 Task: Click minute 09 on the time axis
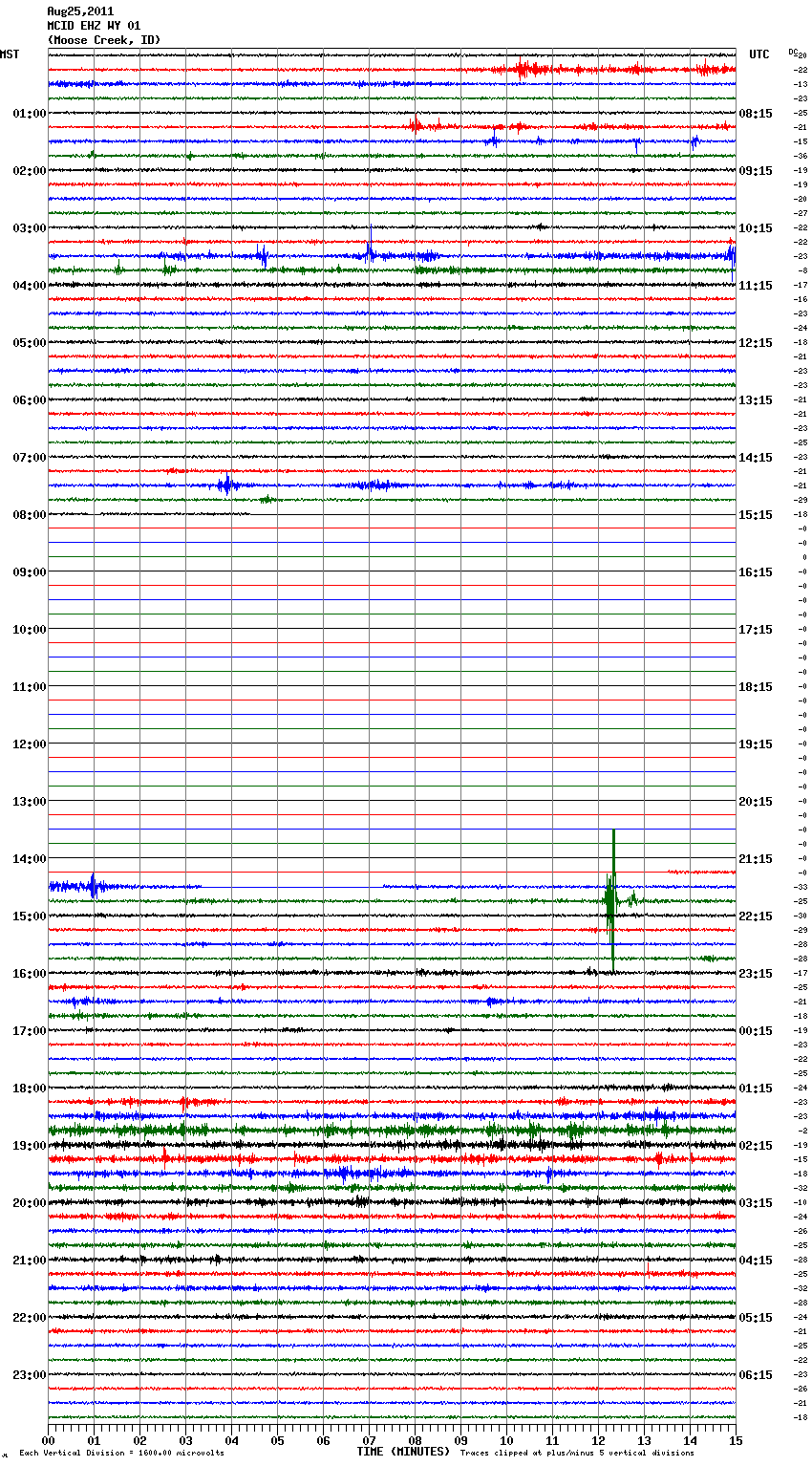click(460, 1440)
